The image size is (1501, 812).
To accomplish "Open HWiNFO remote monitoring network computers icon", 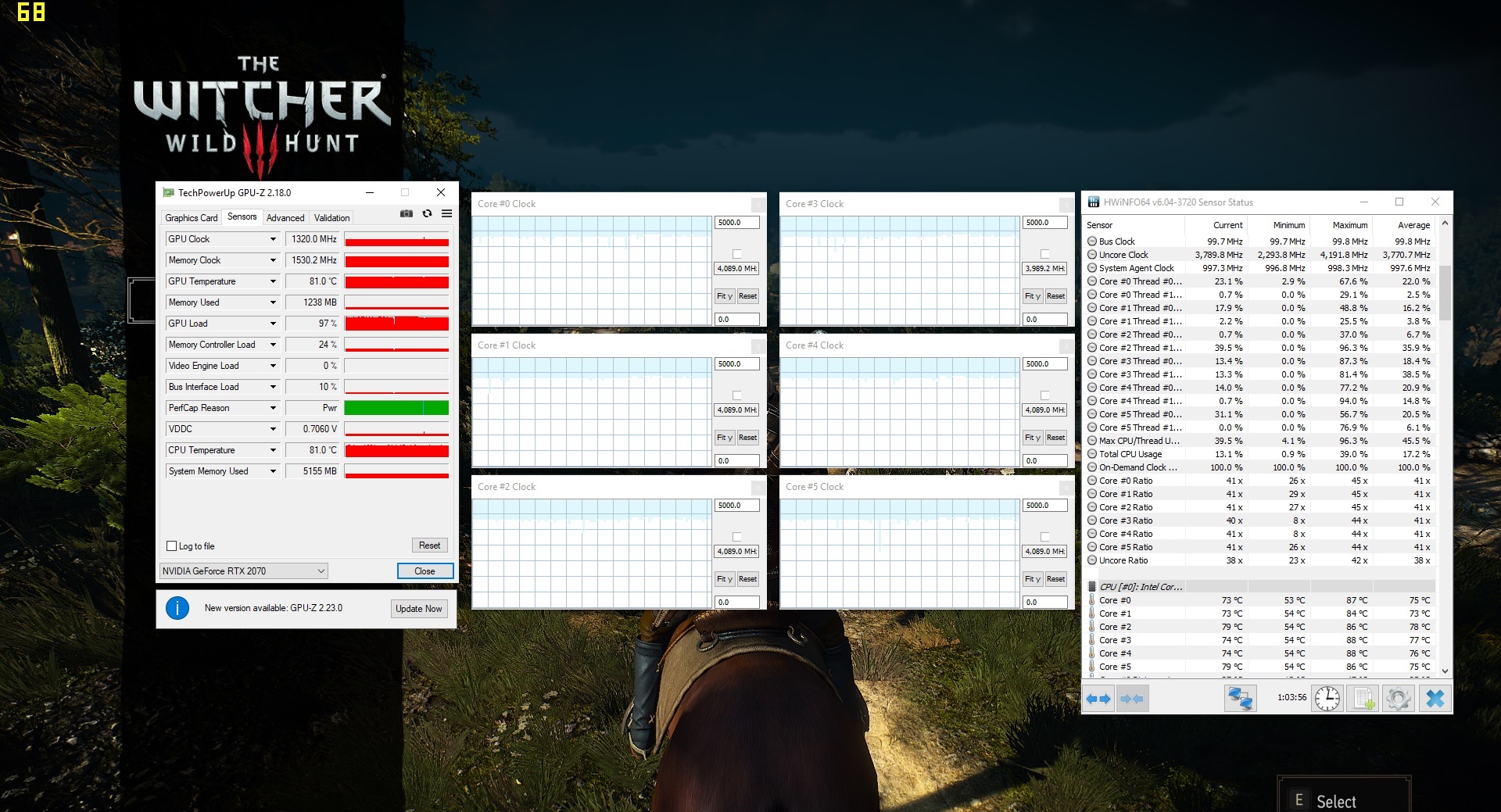I will [1240, 699].
